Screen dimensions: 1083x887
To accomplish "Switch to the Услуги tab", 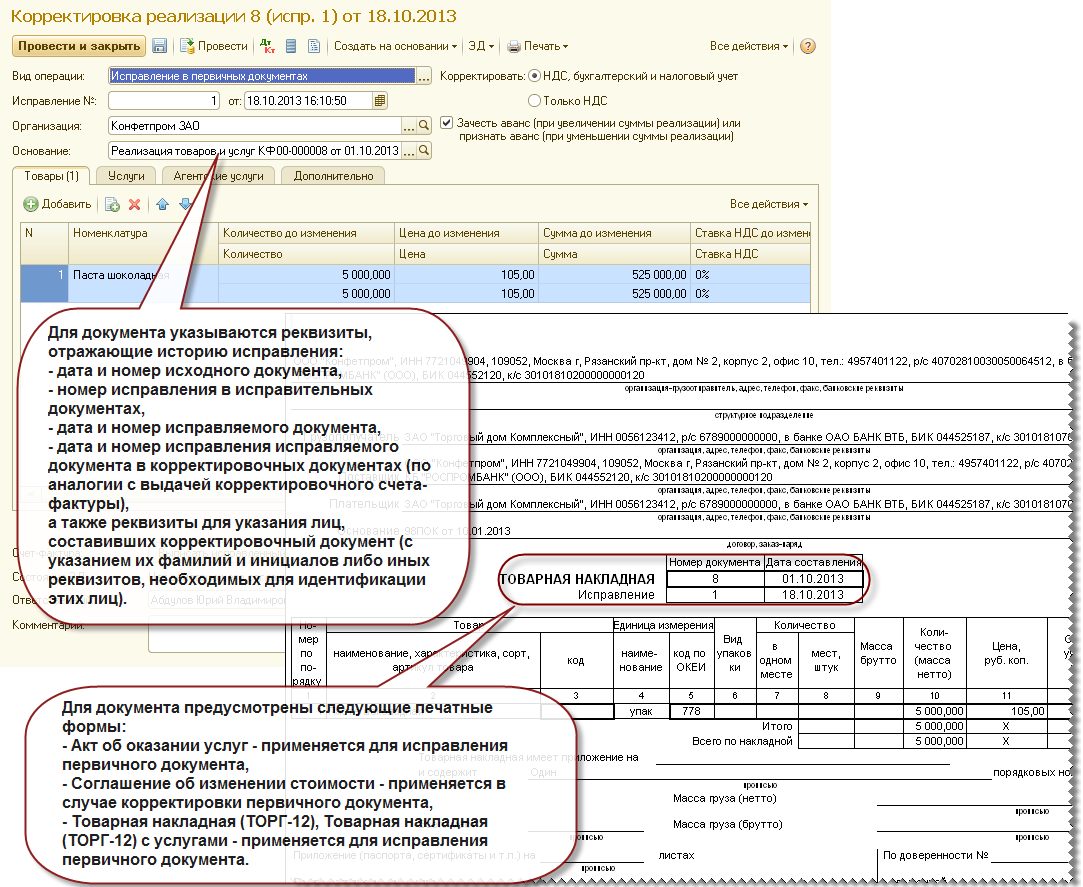I will point(126,176).
